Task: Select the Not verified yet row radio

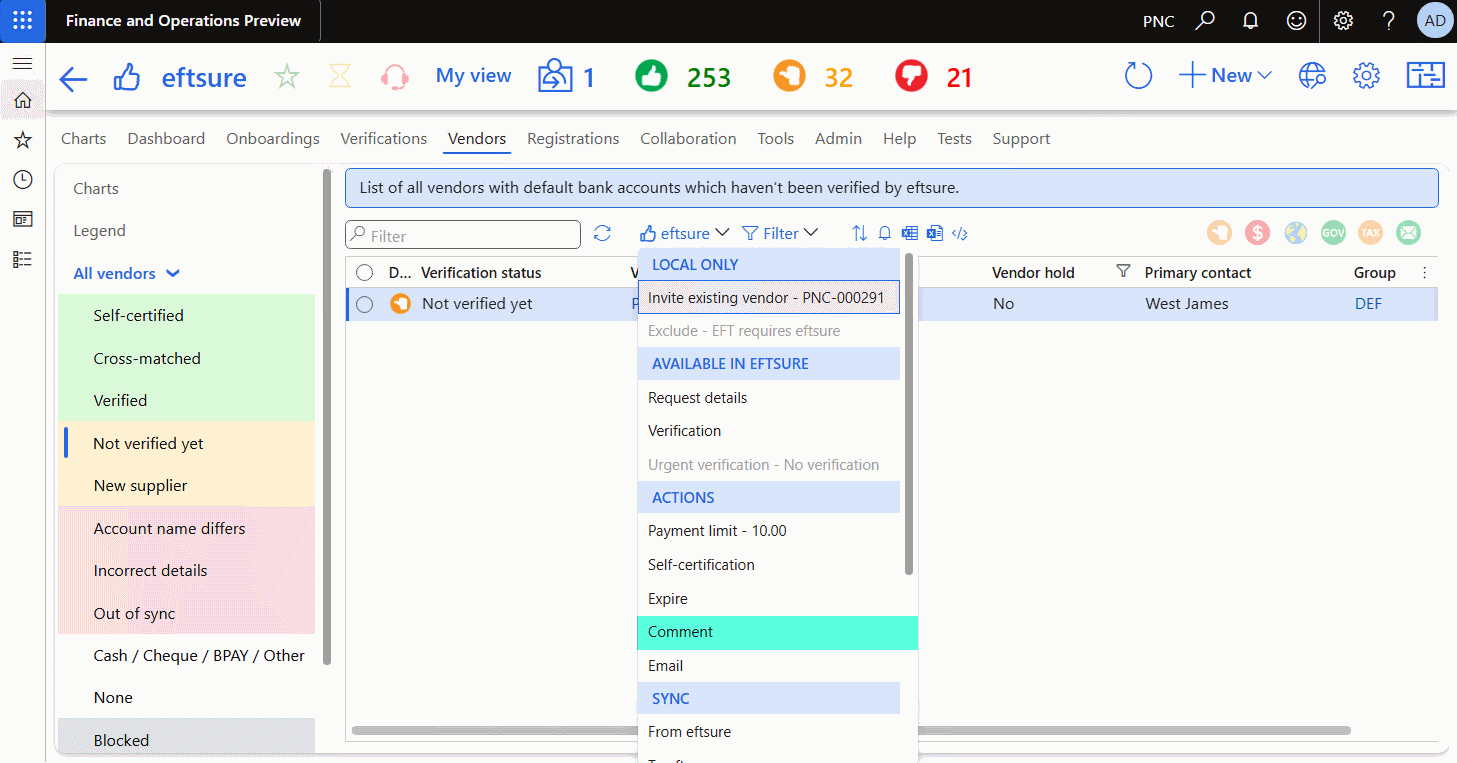Action: click(364, 304)
